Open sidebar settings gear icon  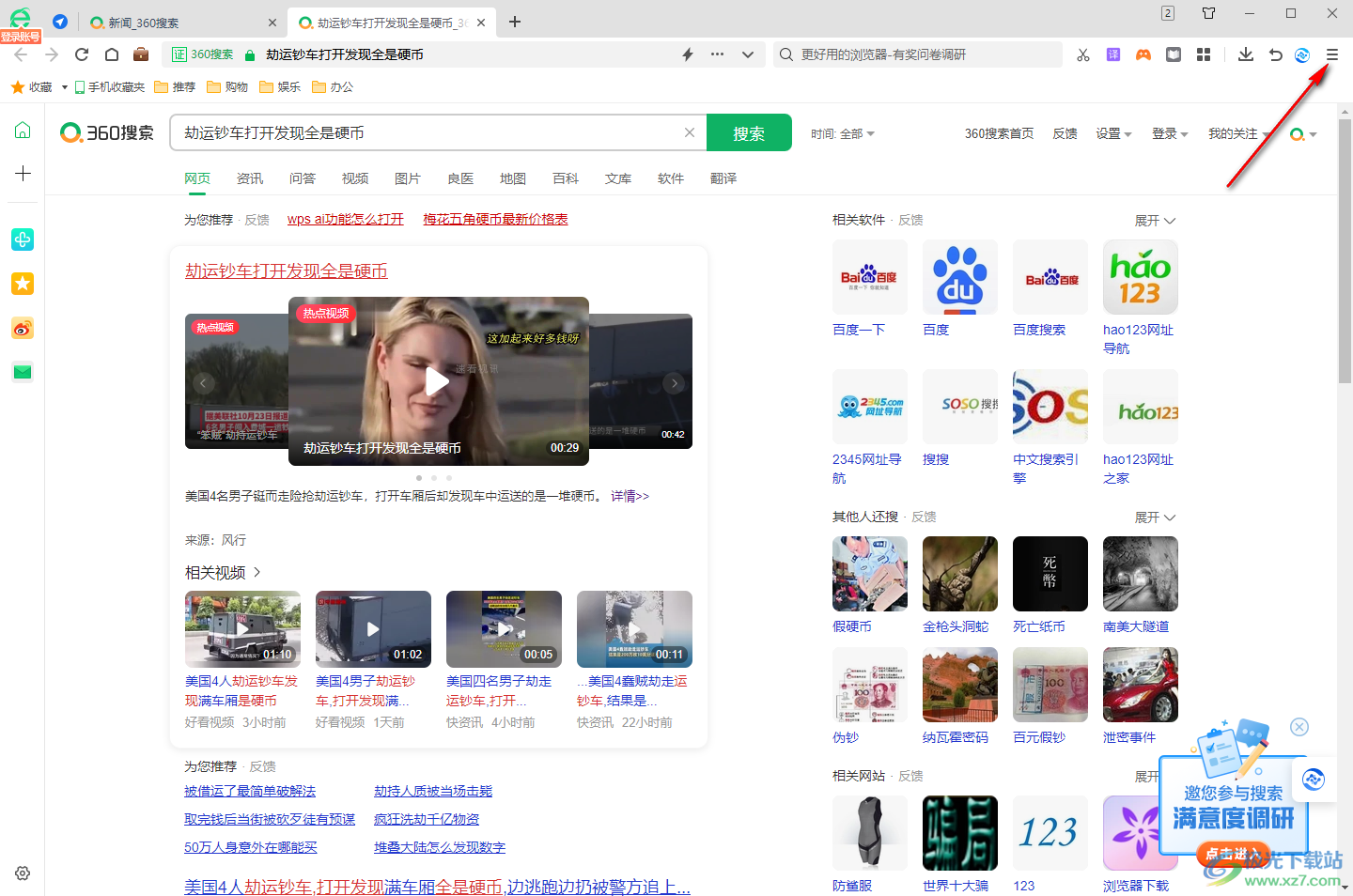point(23,873)
